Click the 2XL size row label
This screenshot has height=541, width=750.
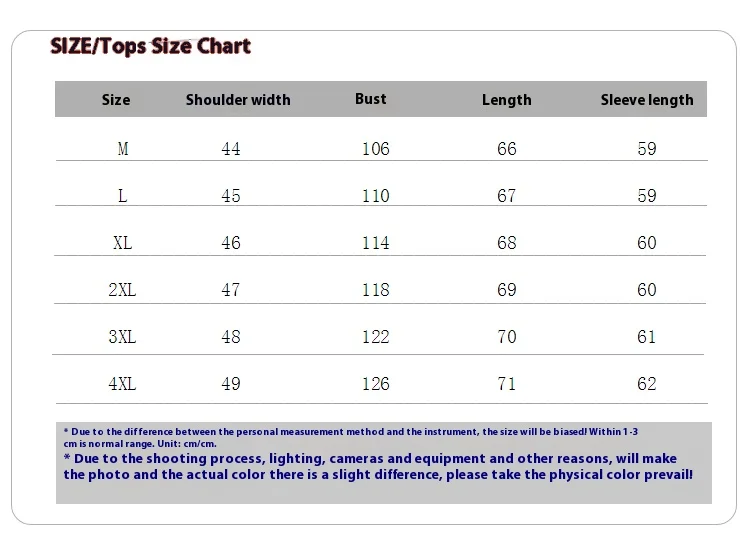(x=122, y=290)
